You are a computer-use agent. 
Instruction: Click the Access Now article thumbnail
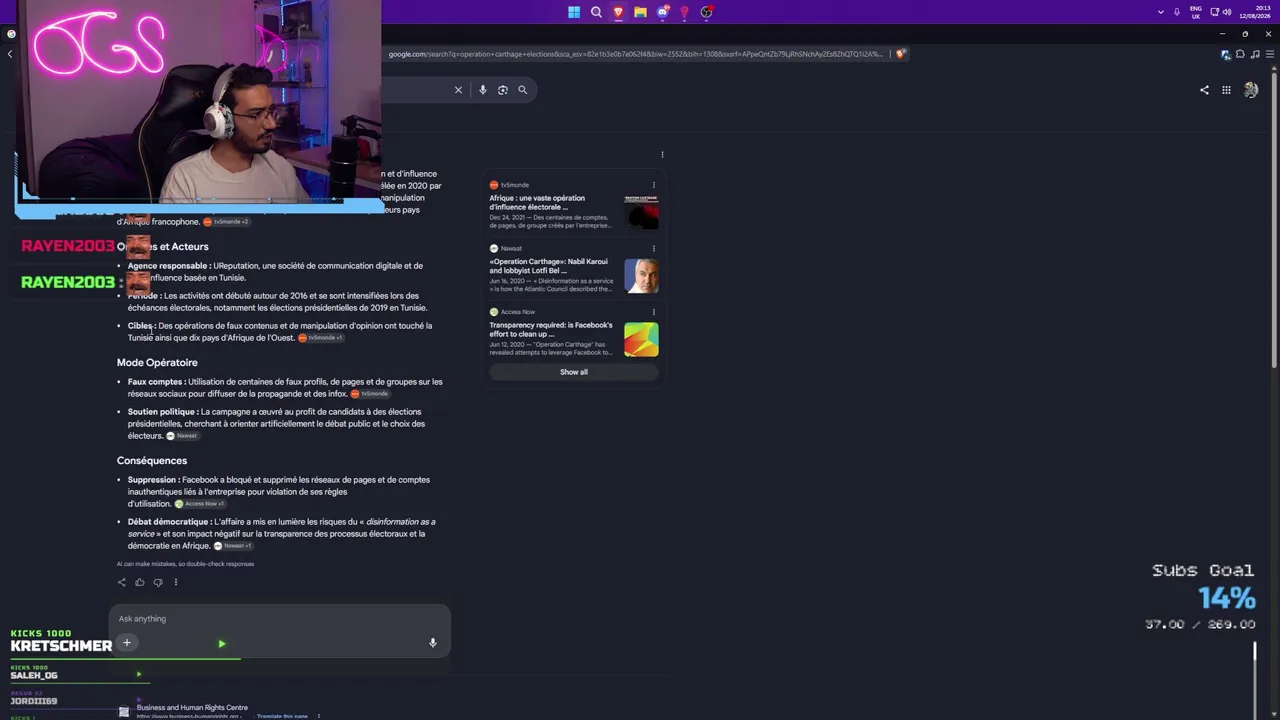[641, 339]
